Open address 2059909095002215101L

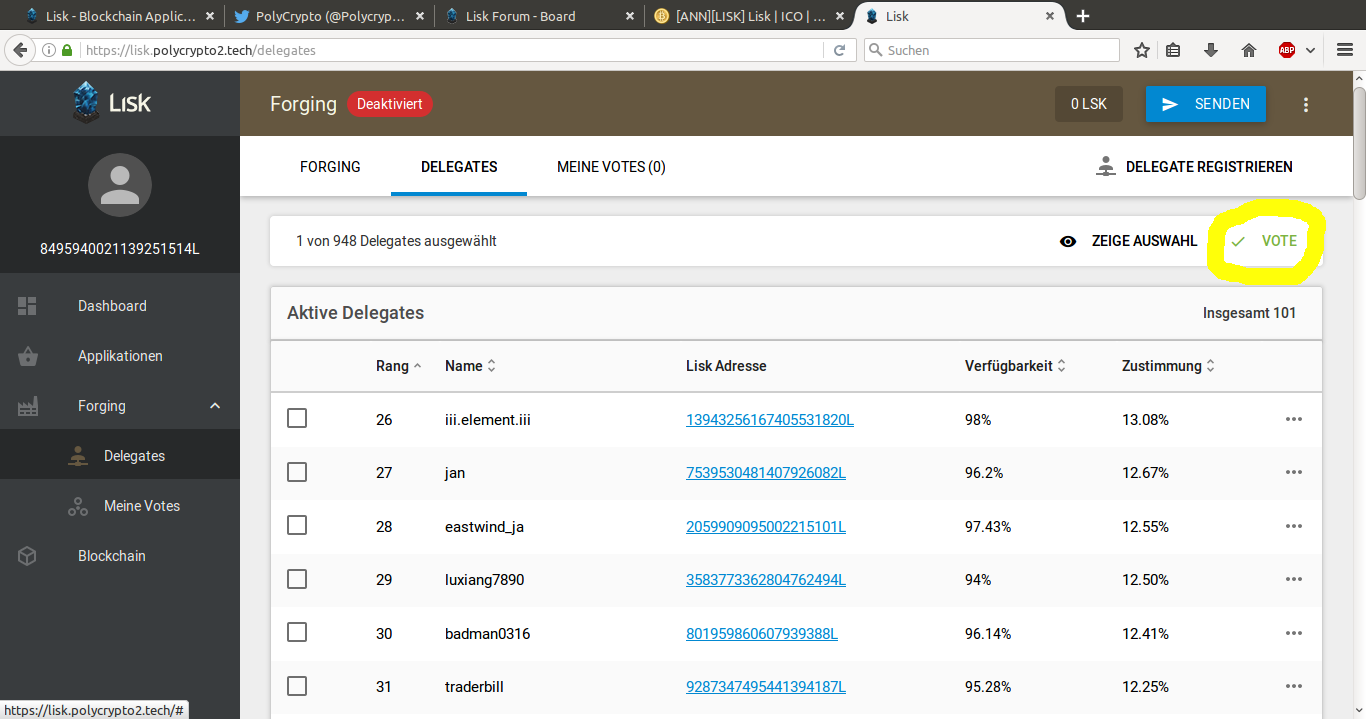766,527
